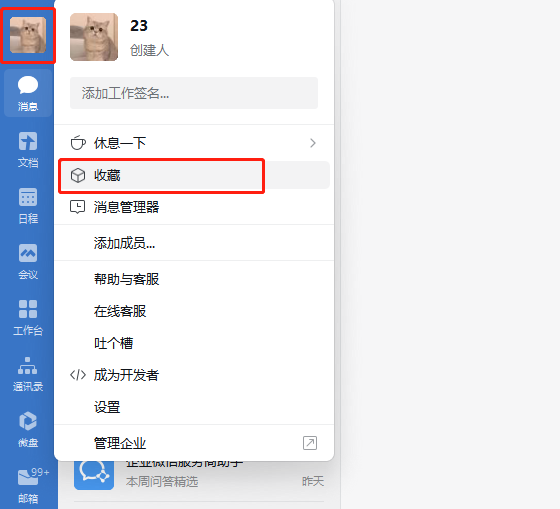Open the 工作台 workbench sidebar icon
The height and width of the screenshot is (509, 560).
point(28,318)
